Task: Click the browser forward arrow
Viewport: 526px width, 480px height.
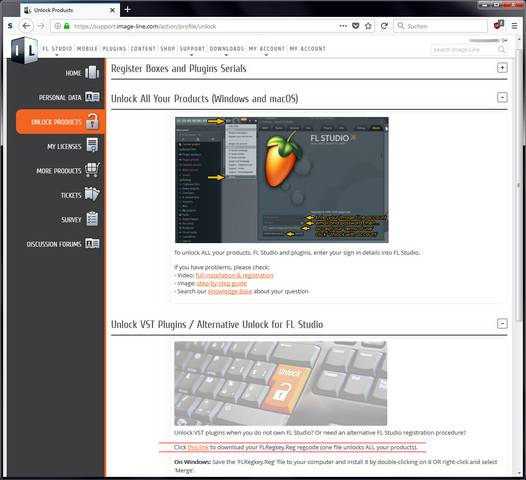Action: tap(41, 26)
